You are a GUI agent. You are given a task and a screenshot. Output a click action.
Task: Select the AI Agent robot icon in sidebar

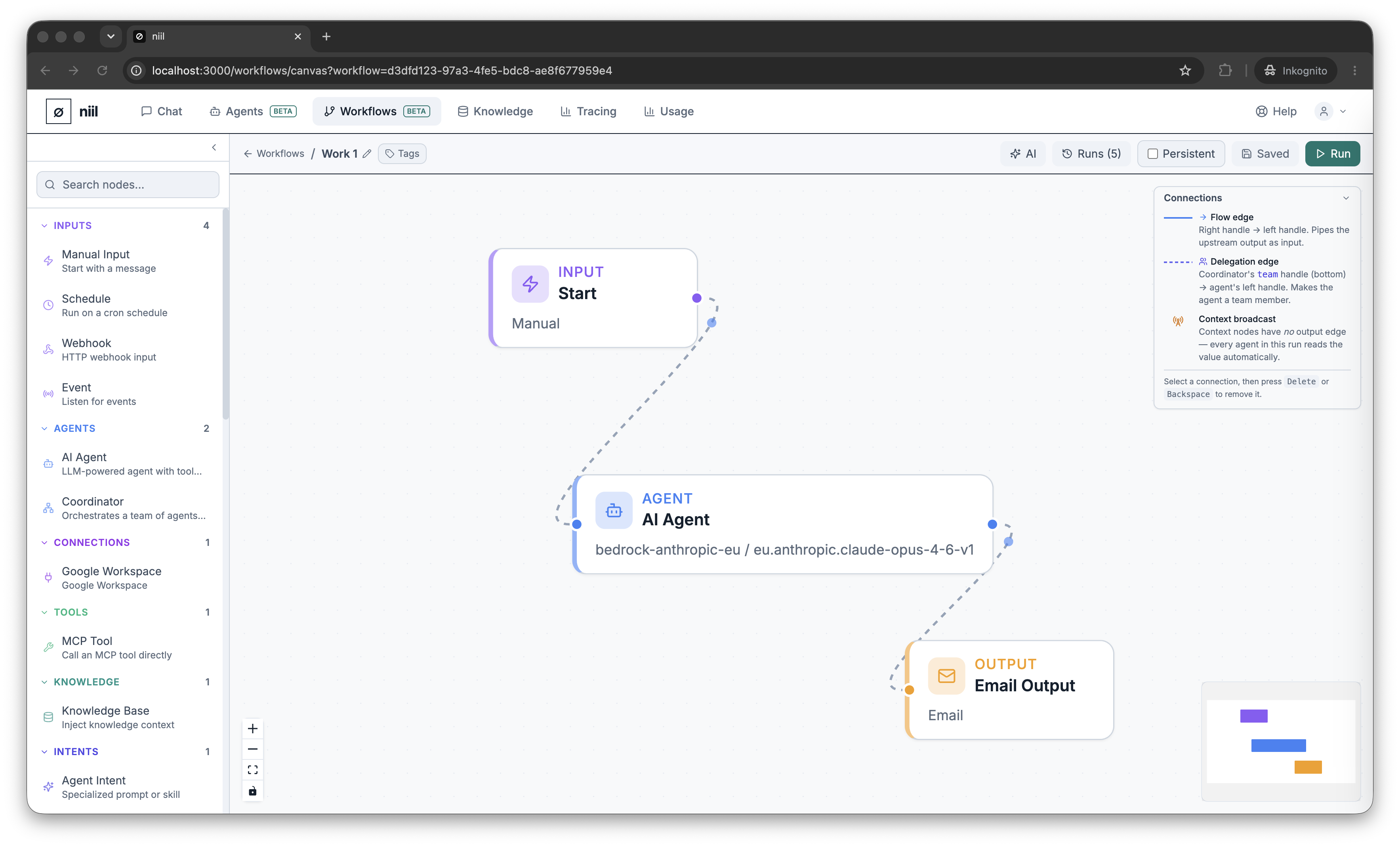coord(48,464)
